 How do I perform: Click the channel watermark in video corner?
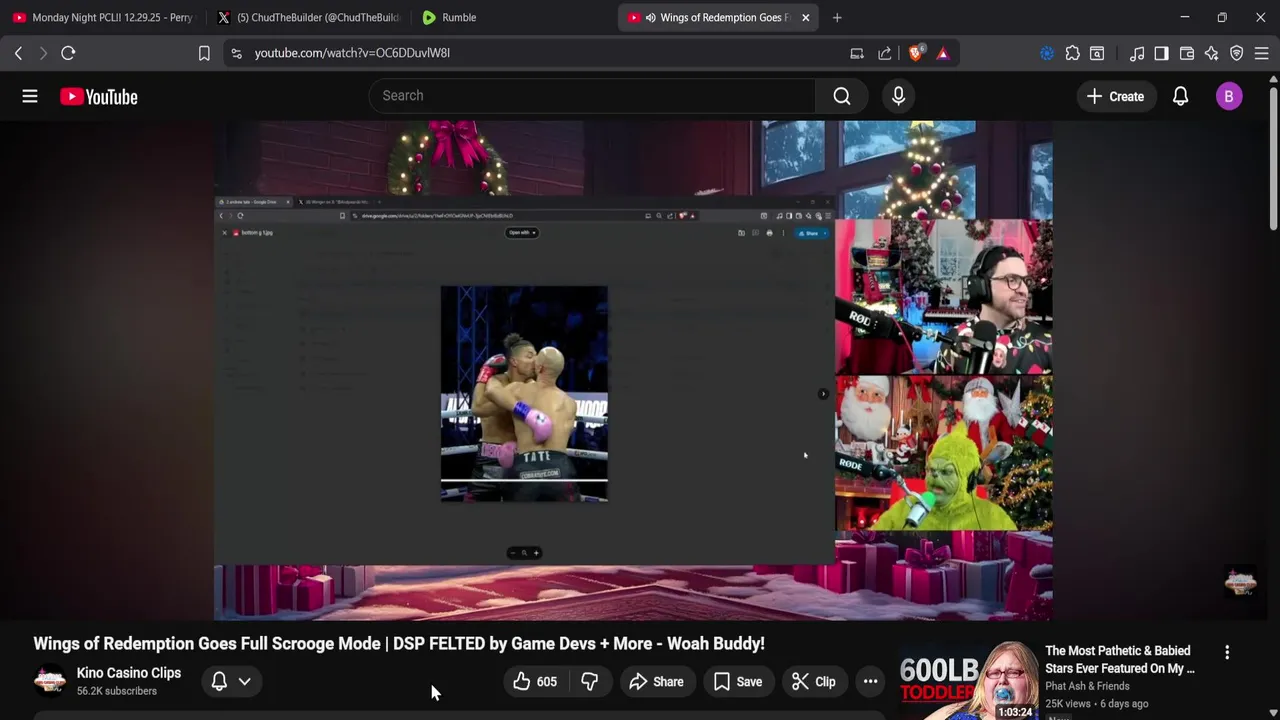coord(1240,582)
